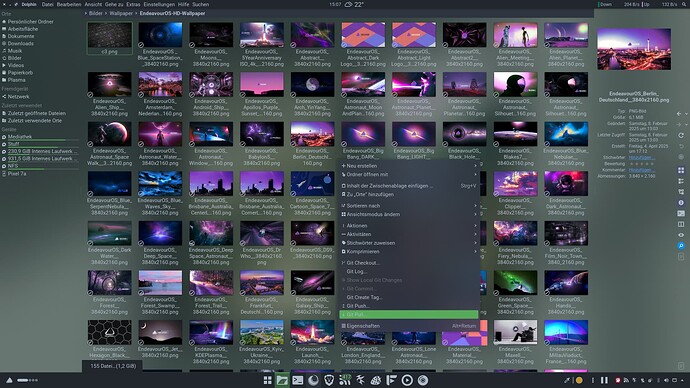Open the EndeavourOS launcher icon at the taskbar's left
The width and height of the screenshot is (690, 388).
[x=9, y=380]
